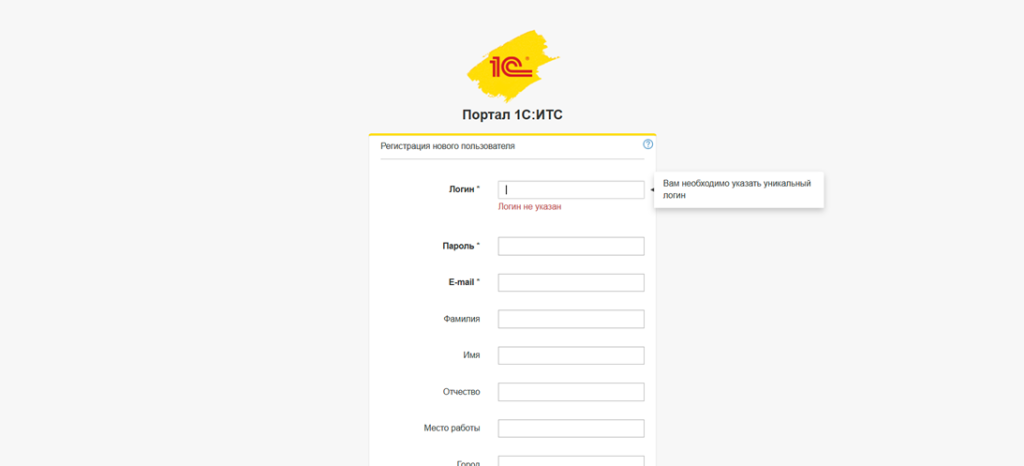Click the 'Логин не указан' error text
Image resolution: width=1024 pixels, height=466 pixels.
coord(530,207)
